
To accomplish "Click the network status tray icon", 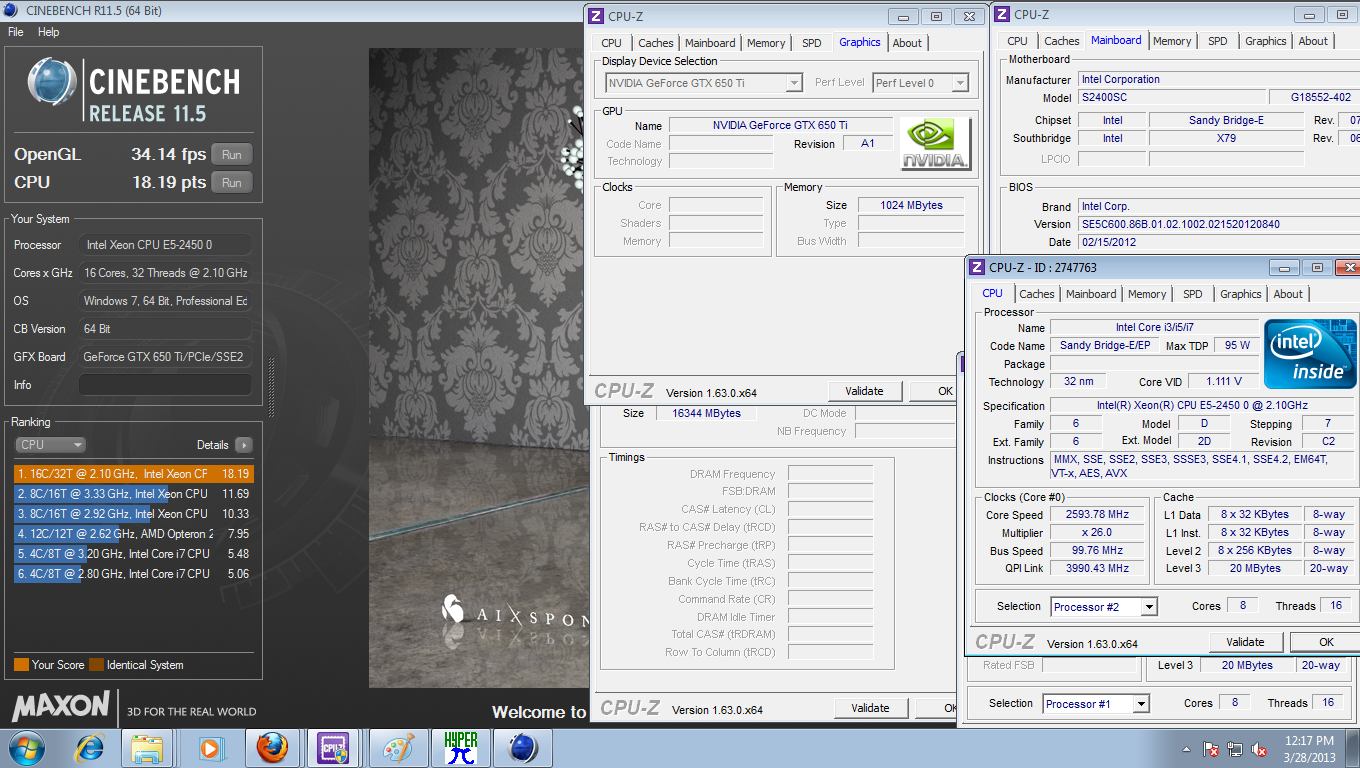I will pos(1235,748).
